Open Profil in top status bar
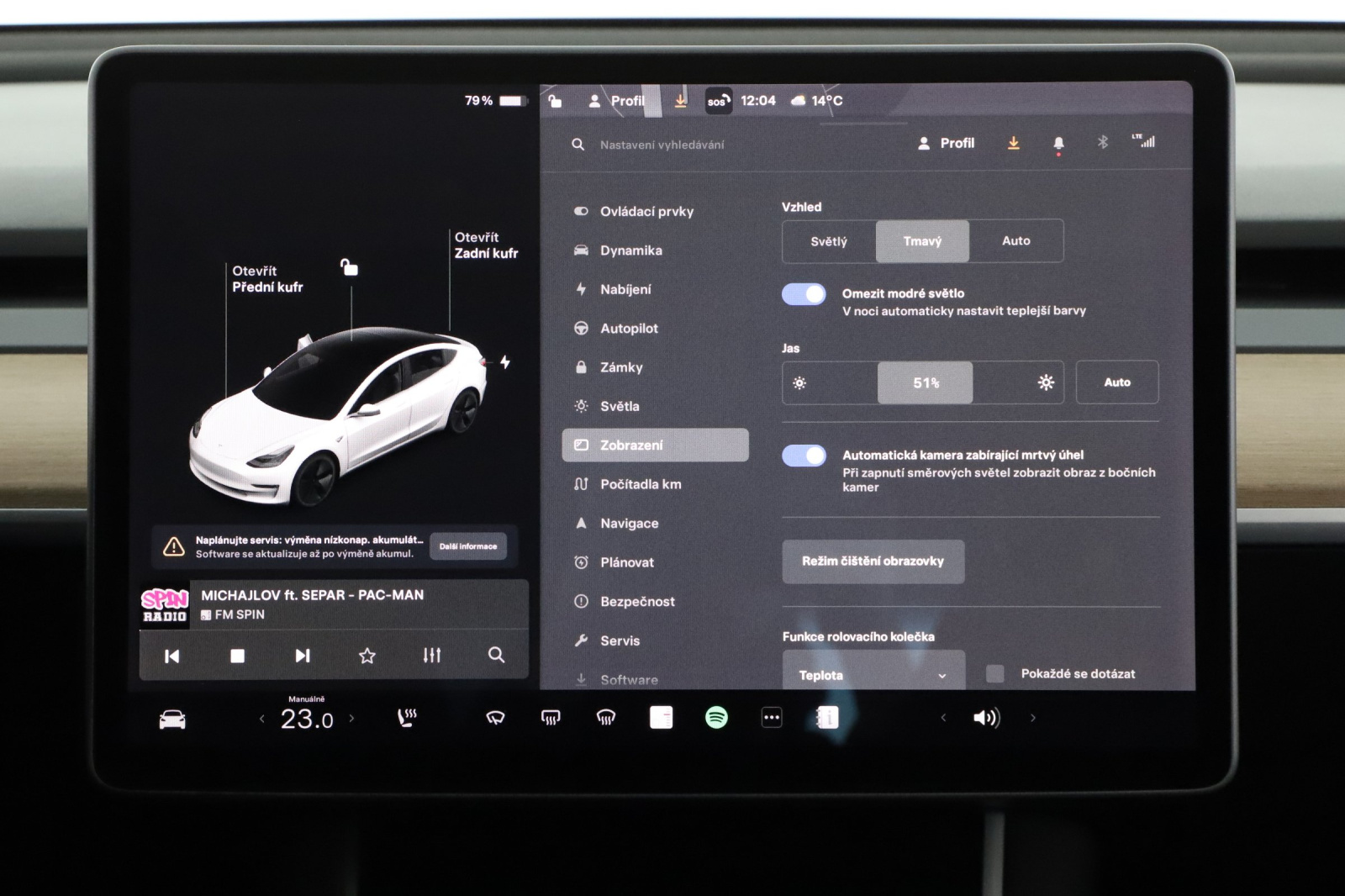The height and width of the screenshot is (896, 1345). pos(617,101)
